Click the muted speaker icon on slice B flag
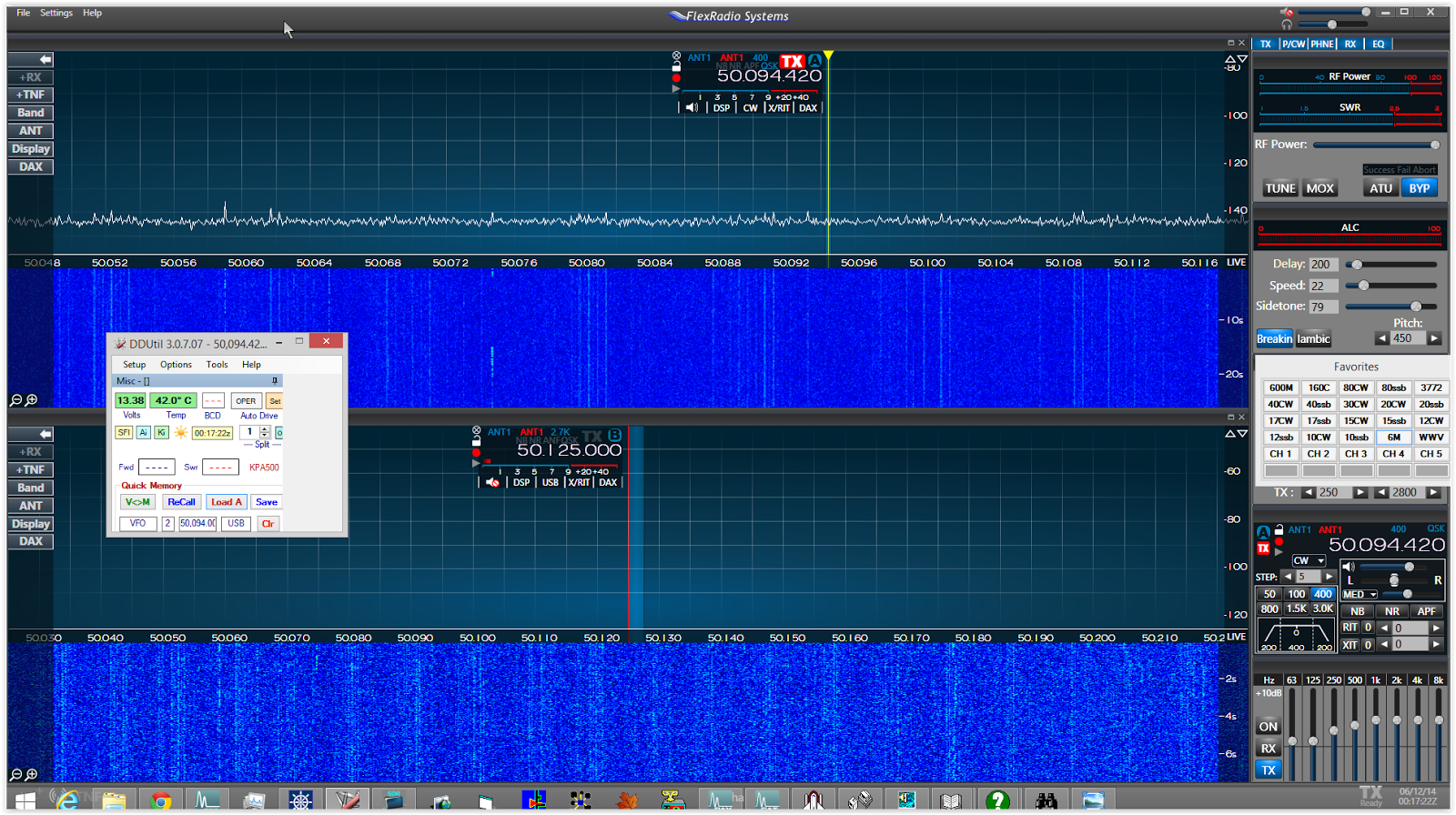 click(x=492, y=482)
